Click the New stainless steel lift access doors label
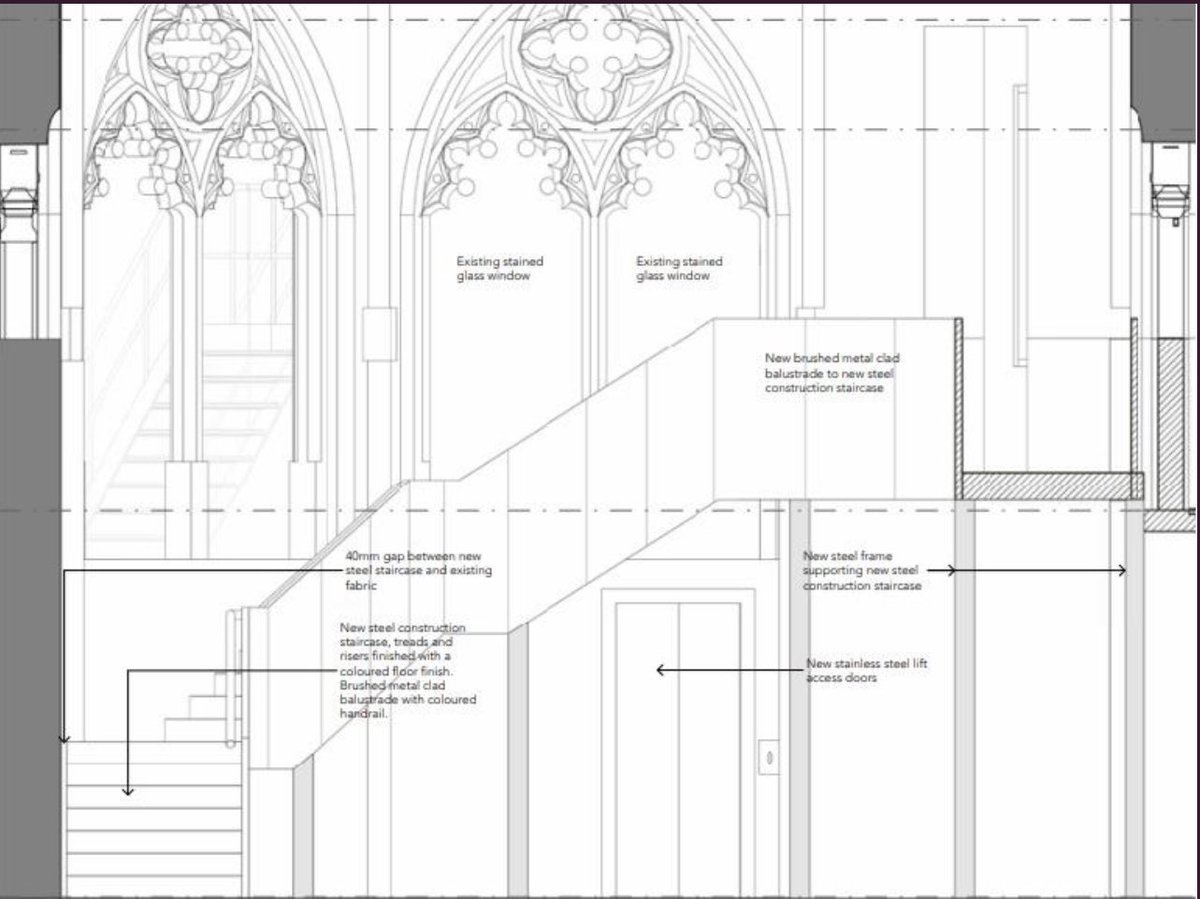This screenshot has width=1200, height=899. [866, 668]
